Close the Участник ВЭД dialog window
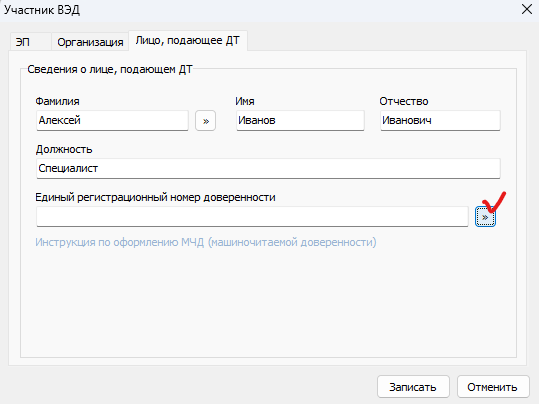The width and height of the screenshot is (539, 404). [x=527, y=9]
